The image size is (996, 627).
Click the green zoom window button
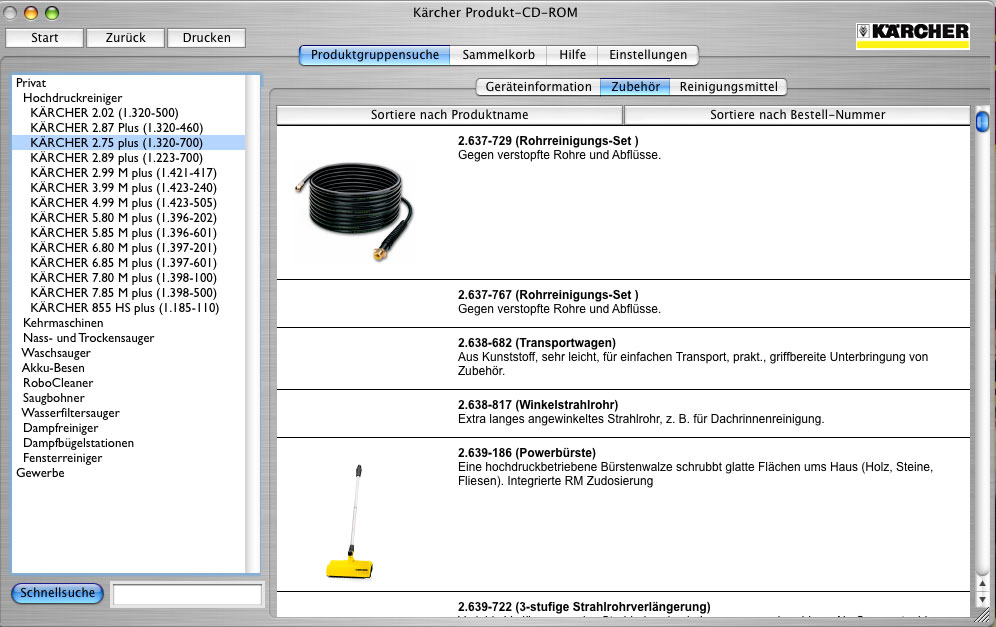point(52,13)
